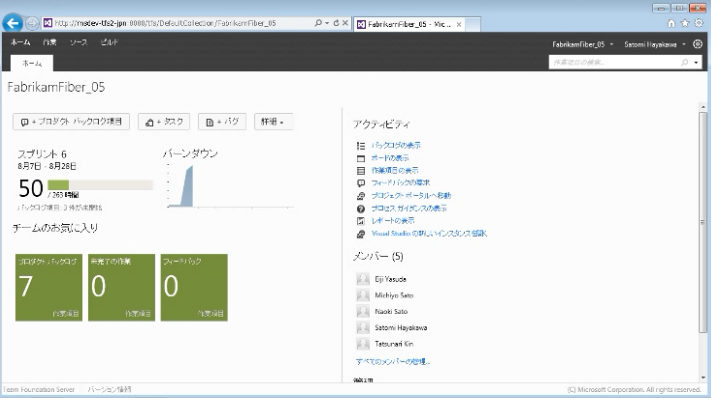
Task: Click Team Foundation Server footer text
Action: pos(39,389)
